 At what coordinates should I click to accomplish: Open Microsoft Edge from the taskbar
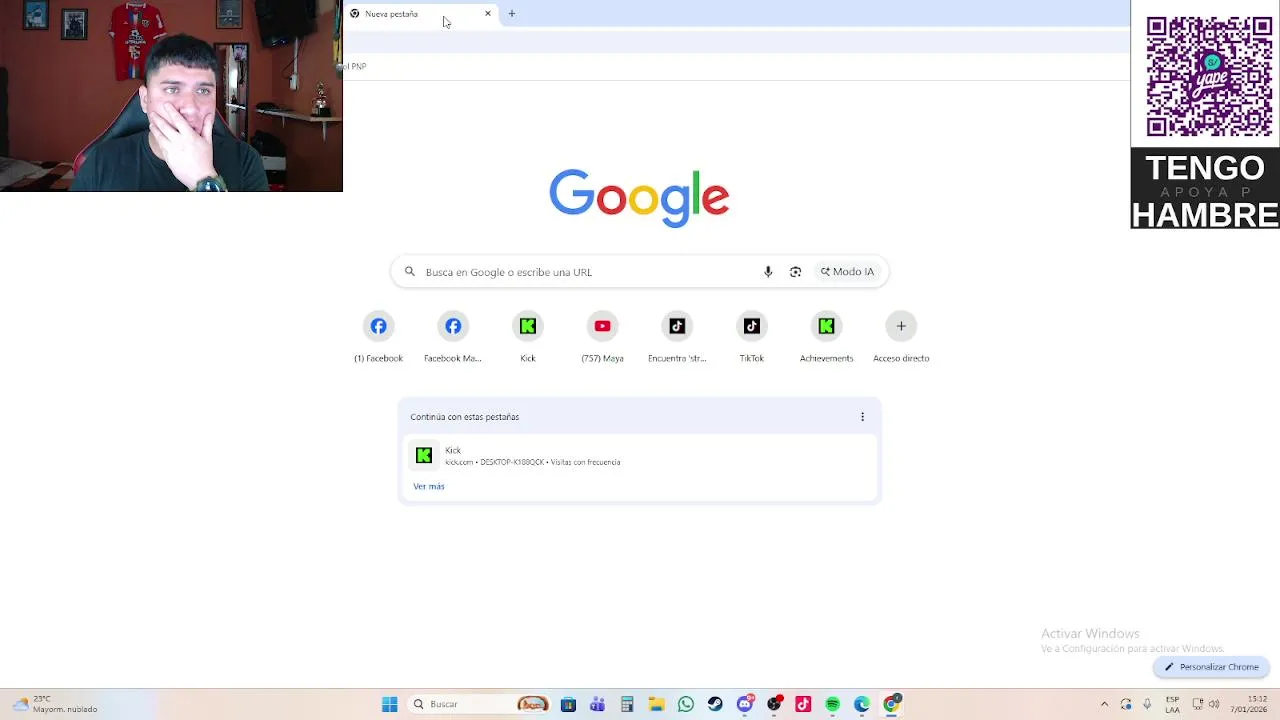[862, 704]
